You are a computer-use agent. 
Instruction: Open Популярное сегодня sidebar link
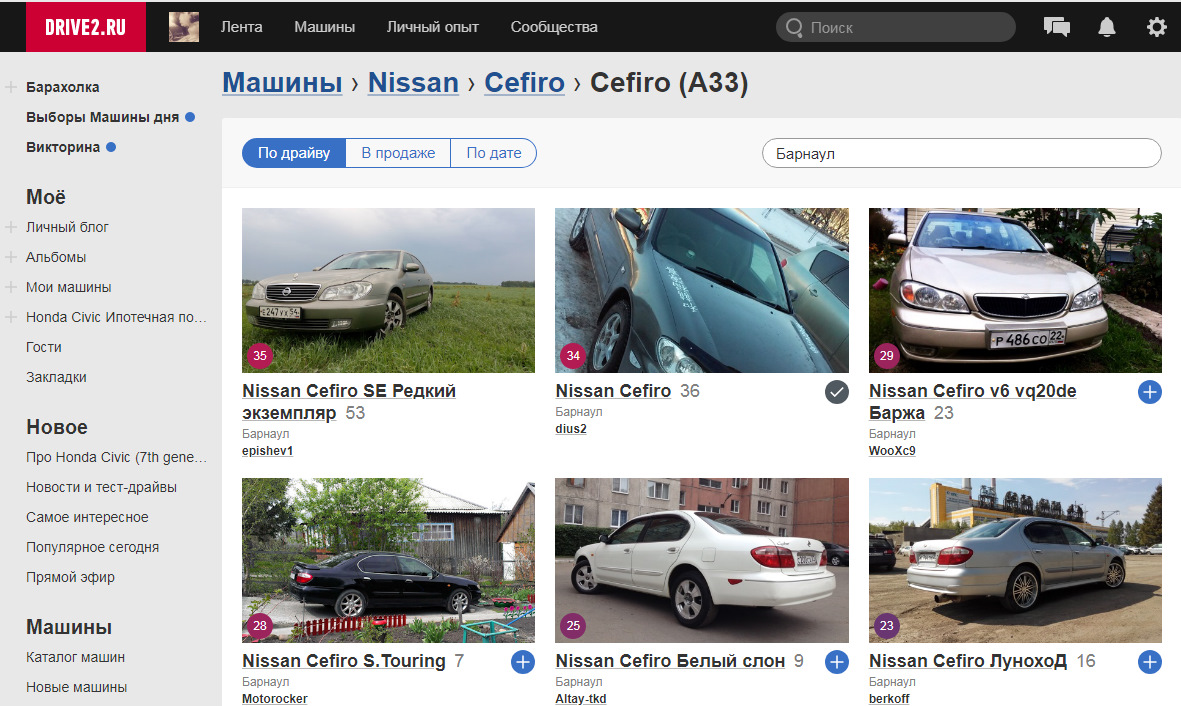click(x=93, y=548)
